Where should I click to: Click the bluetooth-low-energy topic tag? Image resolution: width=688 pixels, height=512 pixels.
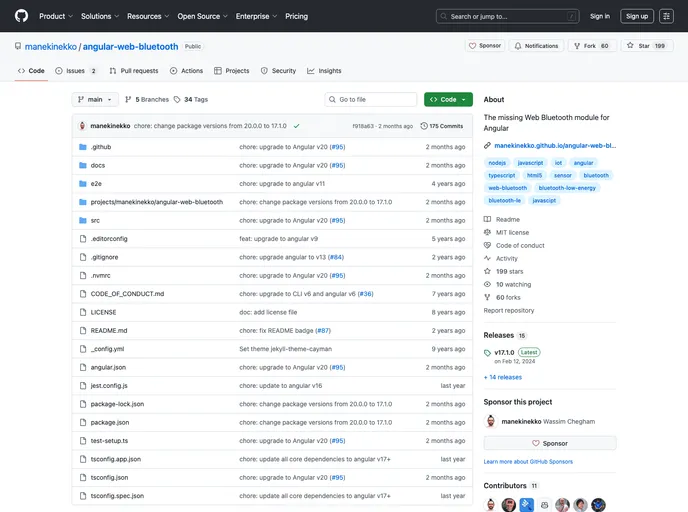567,188
